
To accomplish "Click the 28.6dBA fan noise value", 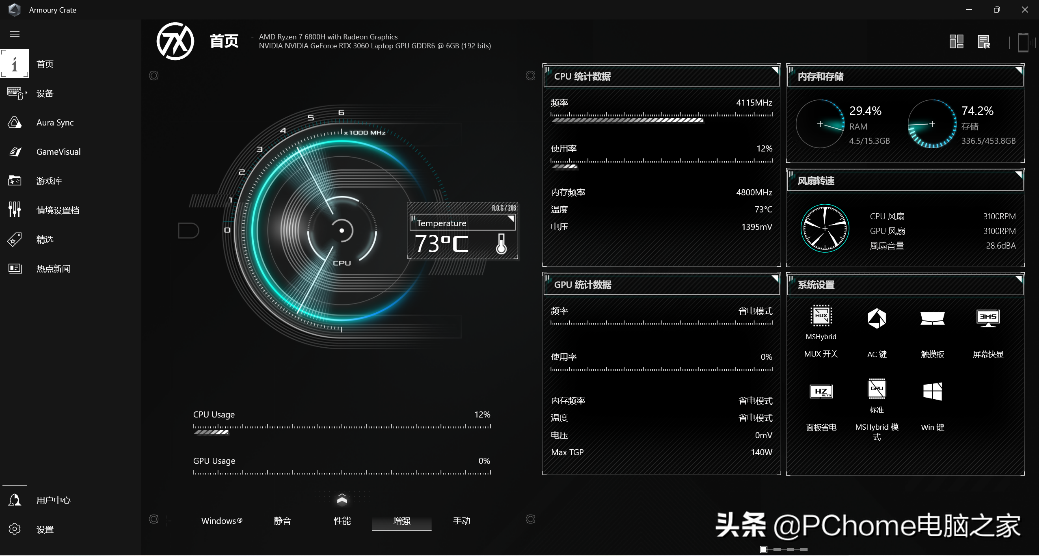I will (1001, 245).
